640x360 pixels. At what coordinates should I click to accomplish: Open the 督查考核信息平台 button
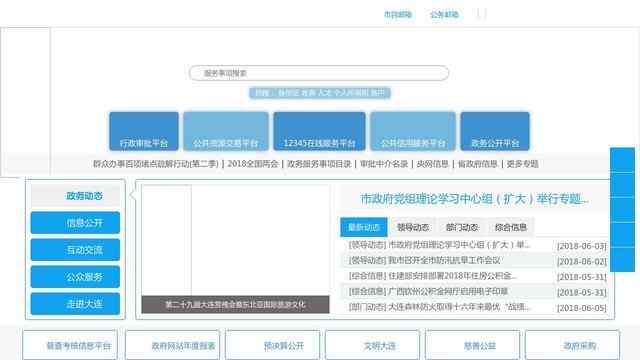coord(70,346)
